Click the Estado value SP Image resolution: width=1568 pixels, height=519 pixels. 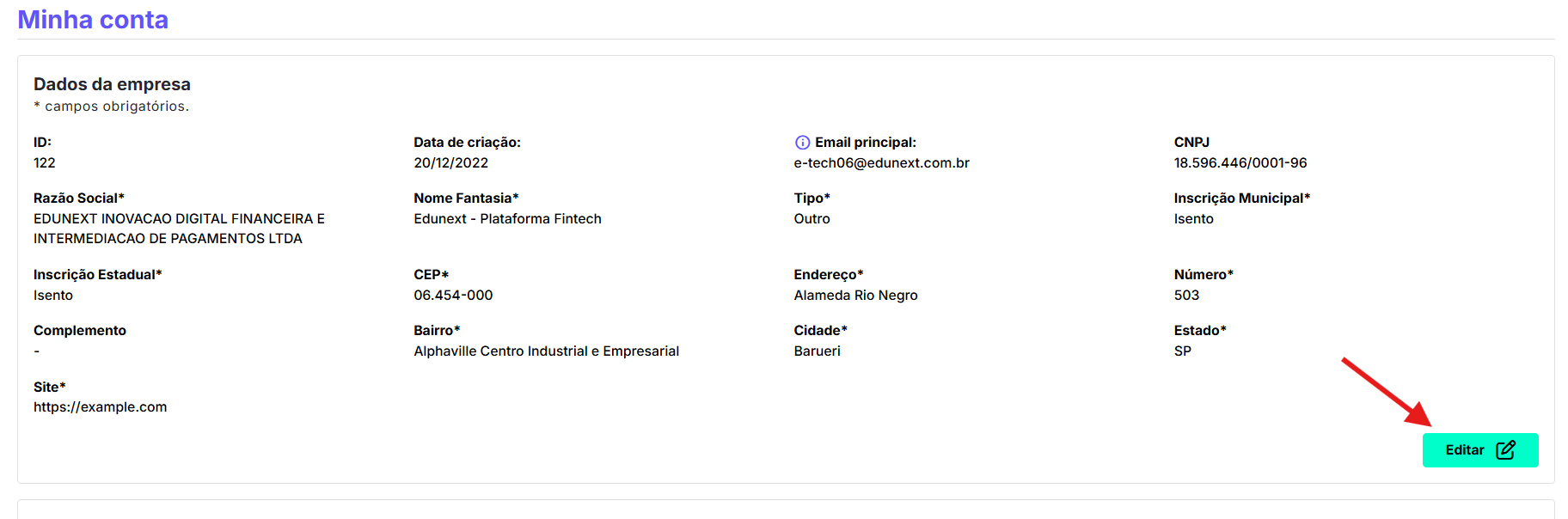1183,351
